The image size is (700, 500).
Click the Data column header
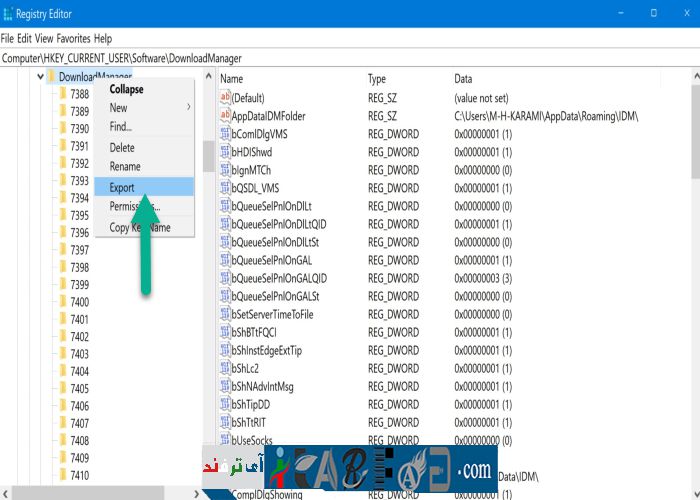click(463, 79)
